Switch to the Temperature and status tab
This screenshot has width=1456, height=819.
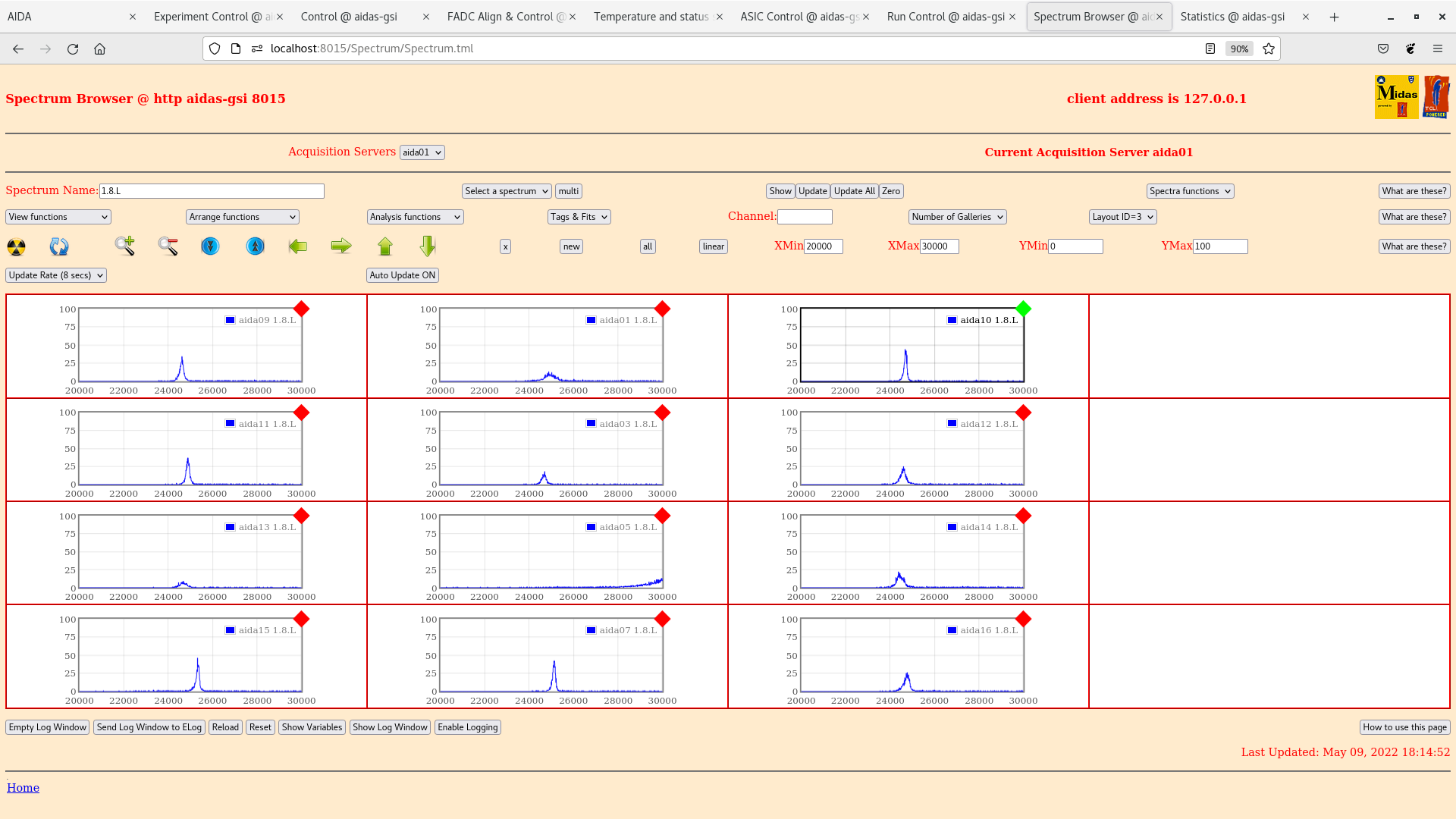click(651, 17)
